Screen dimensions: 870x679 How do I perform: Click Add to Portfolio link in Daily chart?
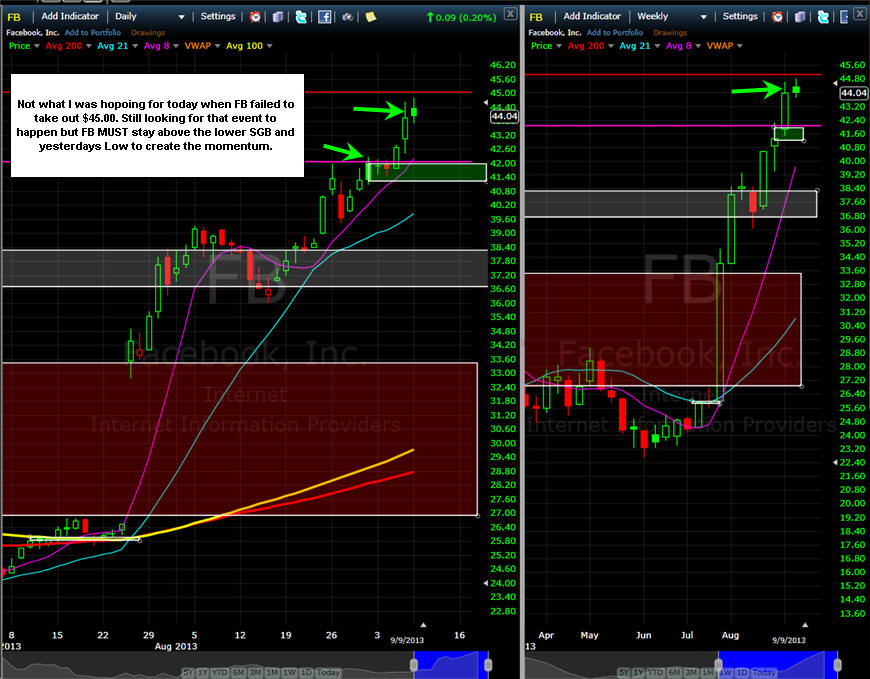93,32
